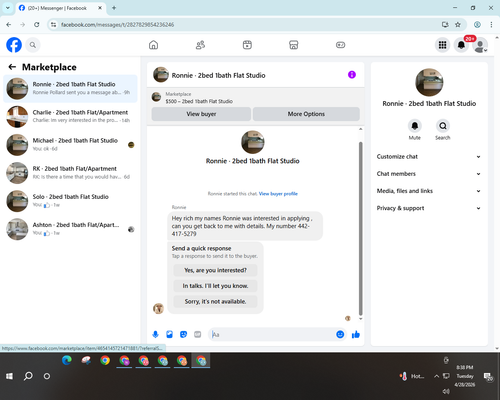Expand the Customize chat section
This screenshot has width=500, height=400.
point(429,157)
